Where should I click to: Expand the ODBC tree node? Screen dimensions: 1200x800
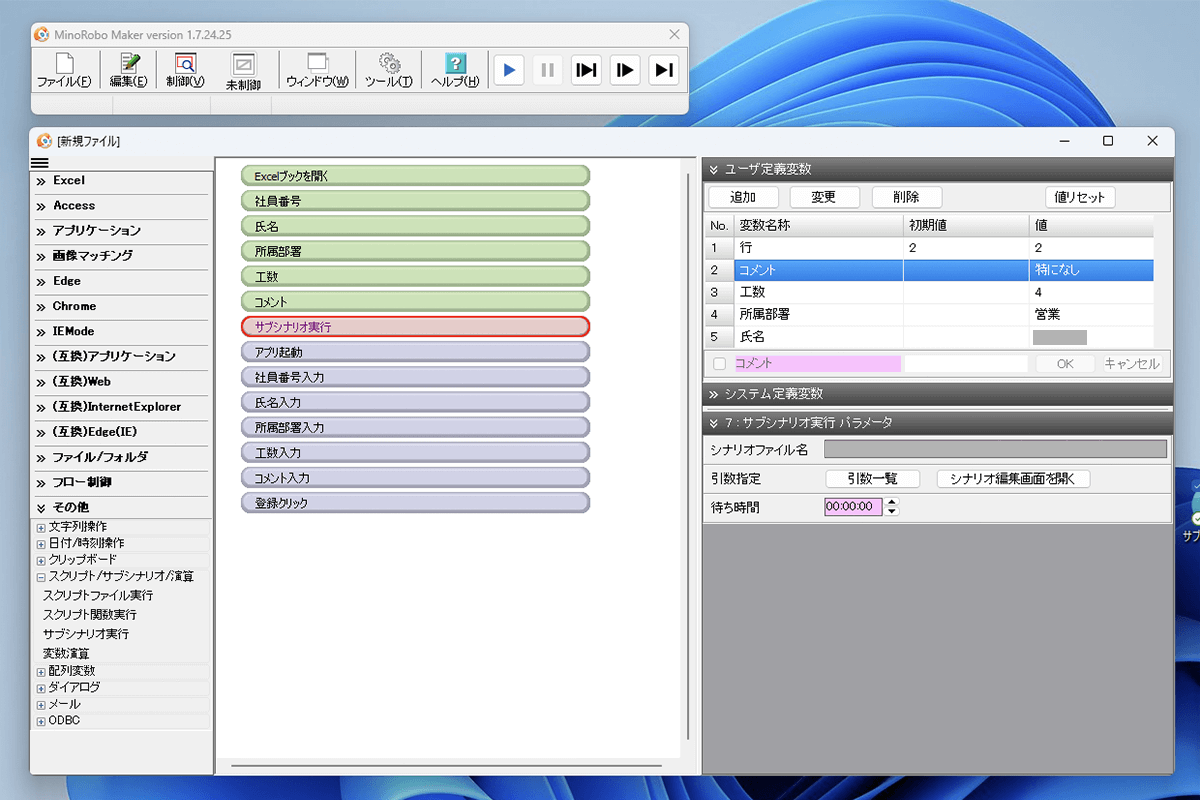[x=41, y=721]
